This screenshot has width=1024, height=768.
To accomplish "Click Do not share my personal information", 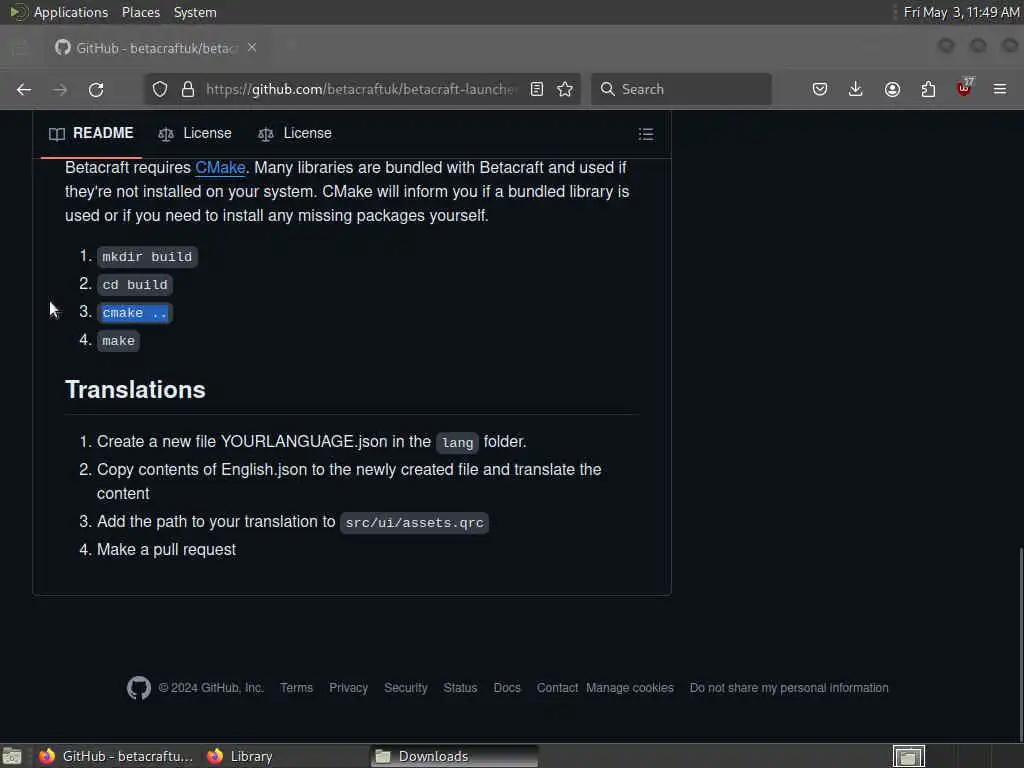I will coord(789,688).
